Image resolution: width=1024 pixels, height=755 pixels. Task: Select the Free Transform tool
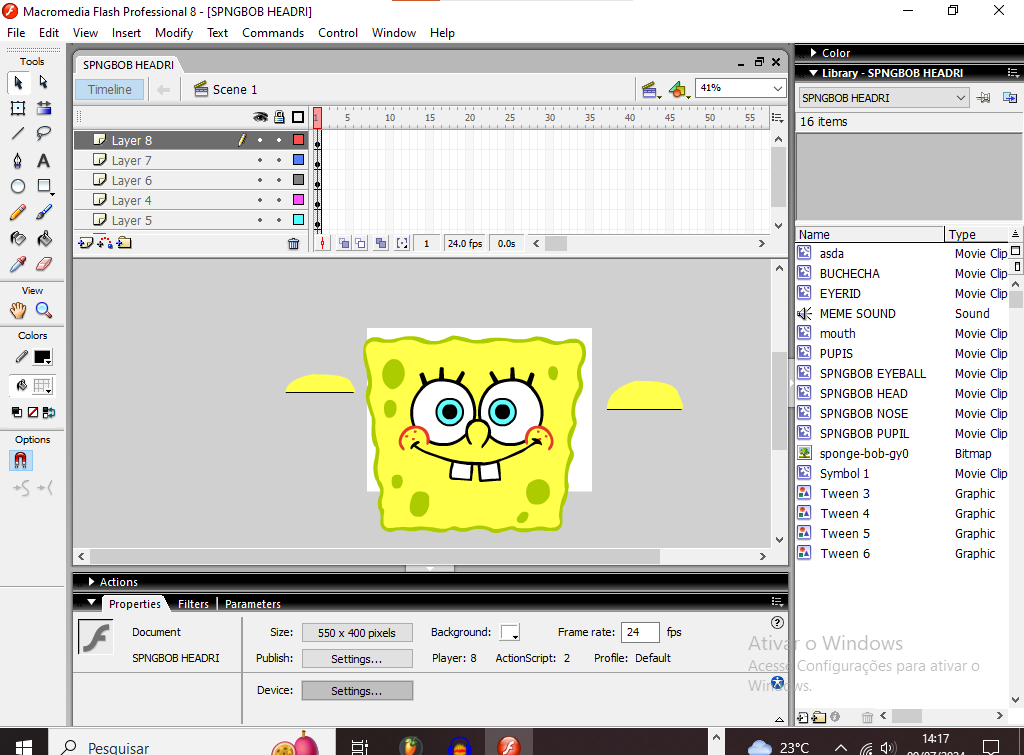coord(17,108)
